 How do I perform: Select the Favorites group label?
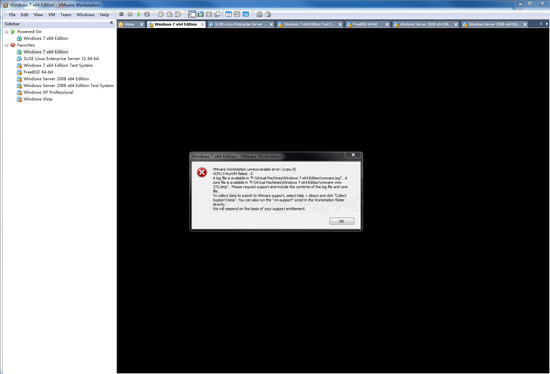pos(26,45)
